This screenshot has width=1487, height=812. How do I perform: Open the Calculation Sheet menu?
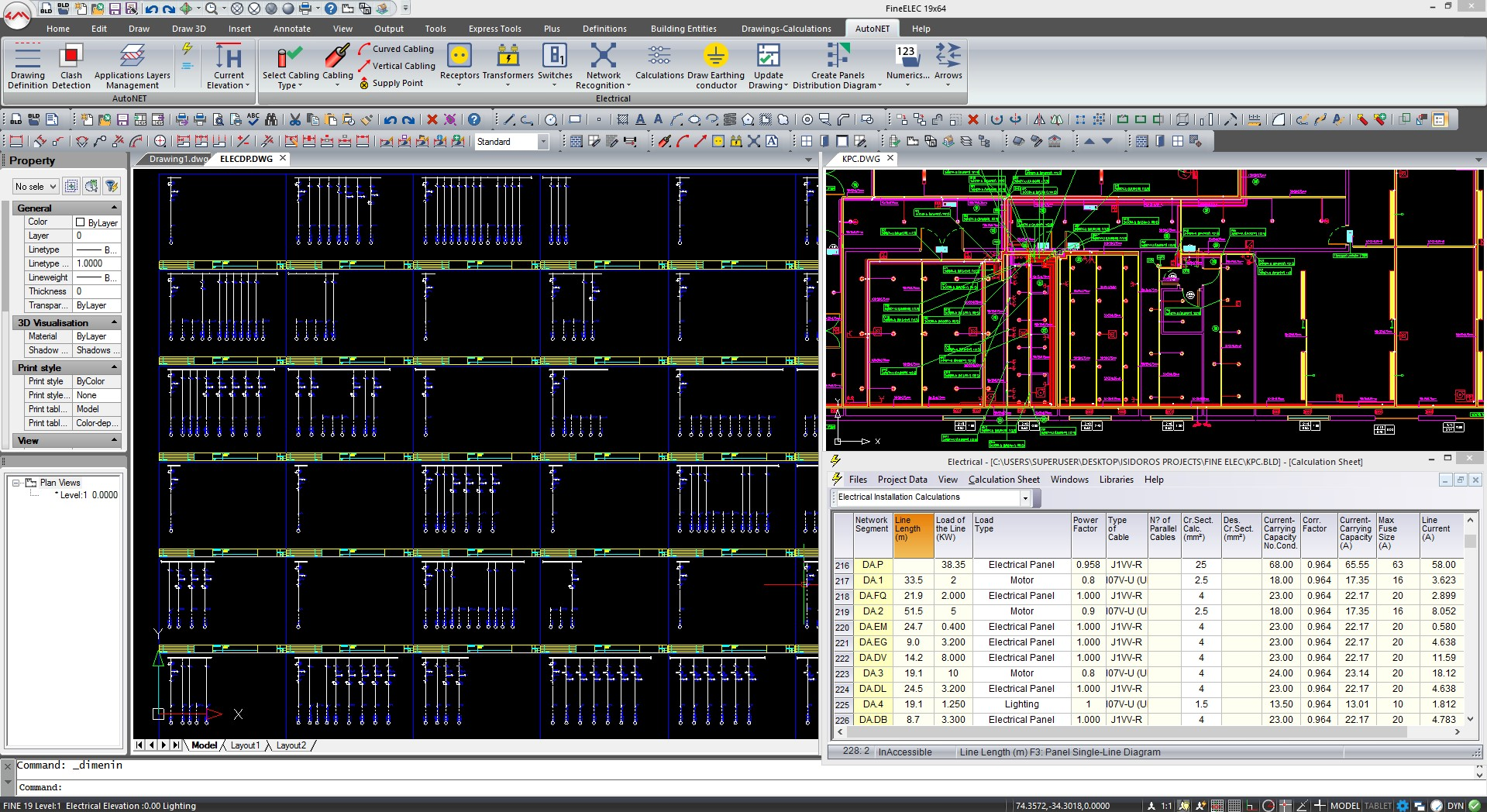click(x=1003, y=480)
